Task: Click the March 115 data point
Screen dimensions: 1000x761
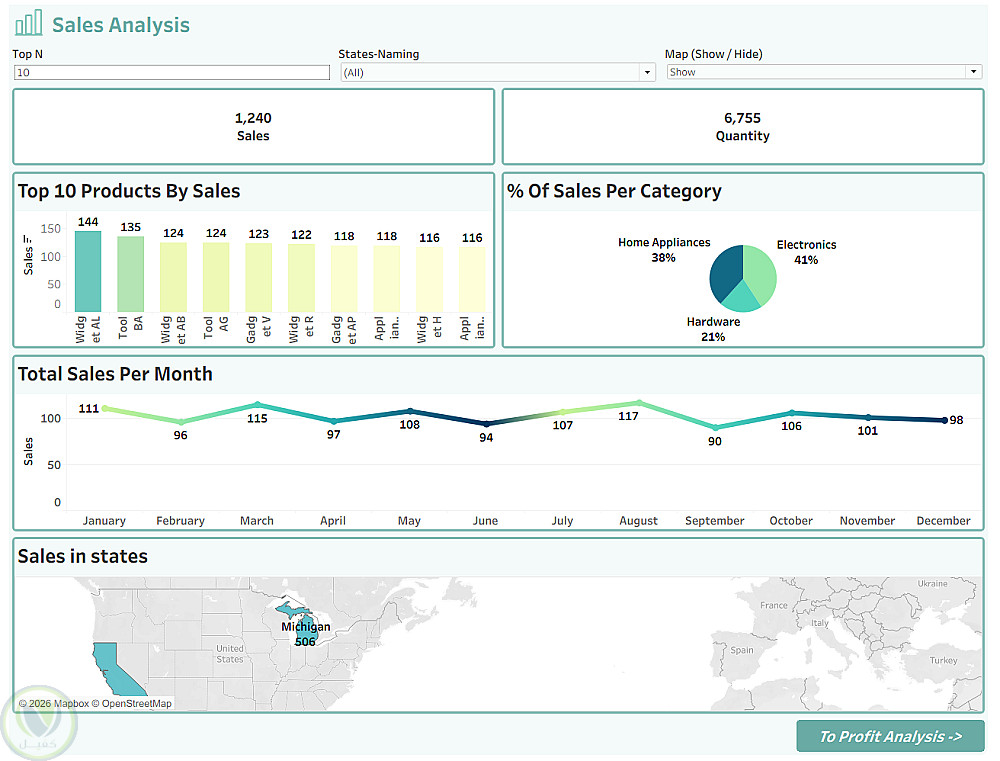Action: 257,404
